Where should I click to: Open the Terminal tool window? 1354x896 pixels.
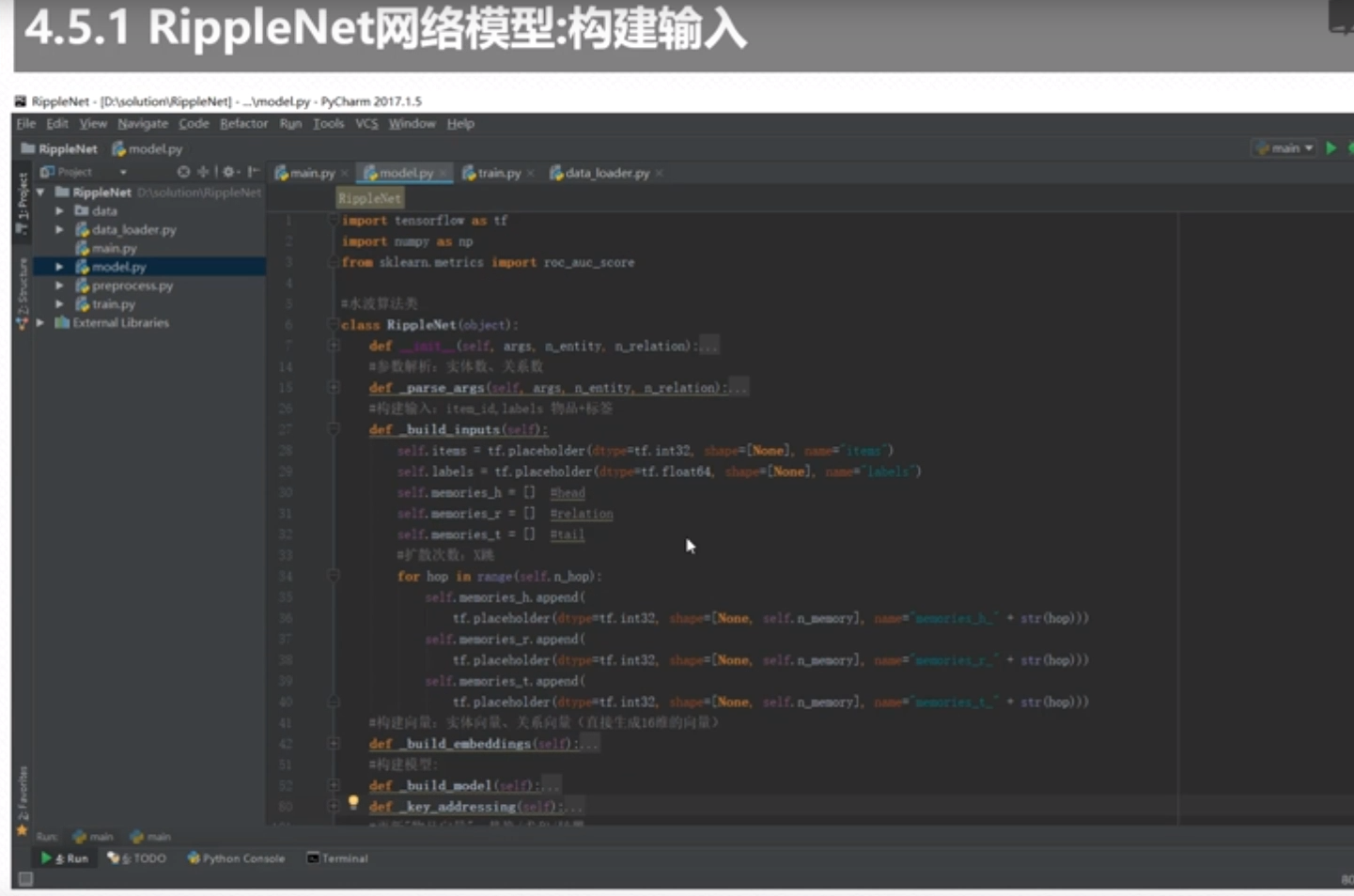337,858
